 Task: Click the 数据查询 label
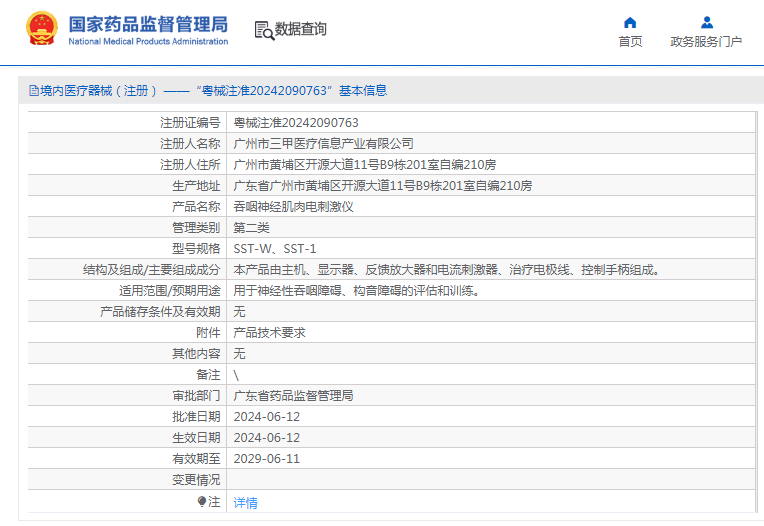(x=301, y=29)
